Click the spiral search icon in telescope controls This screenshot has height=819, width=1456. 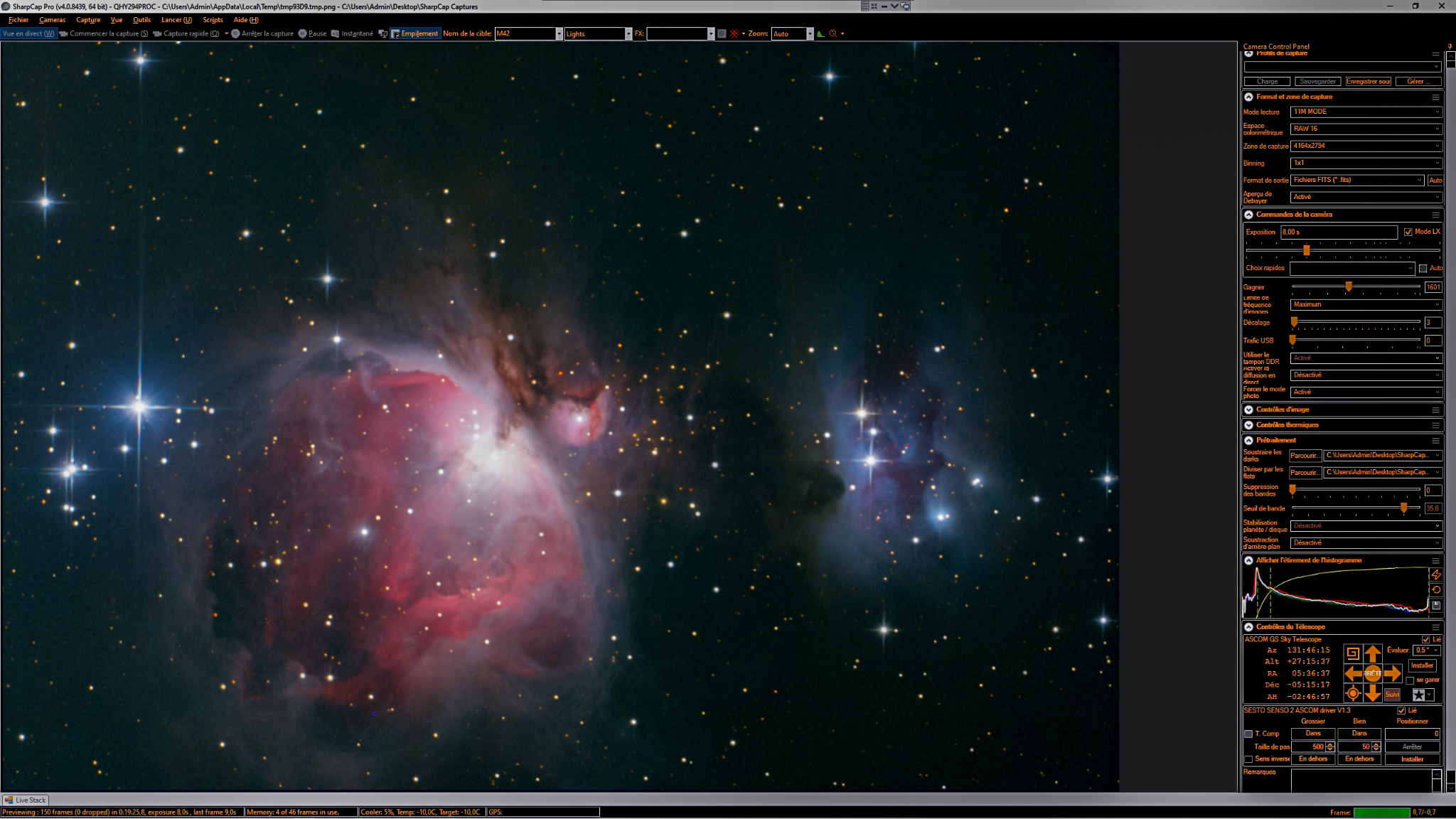[1353, 653]
